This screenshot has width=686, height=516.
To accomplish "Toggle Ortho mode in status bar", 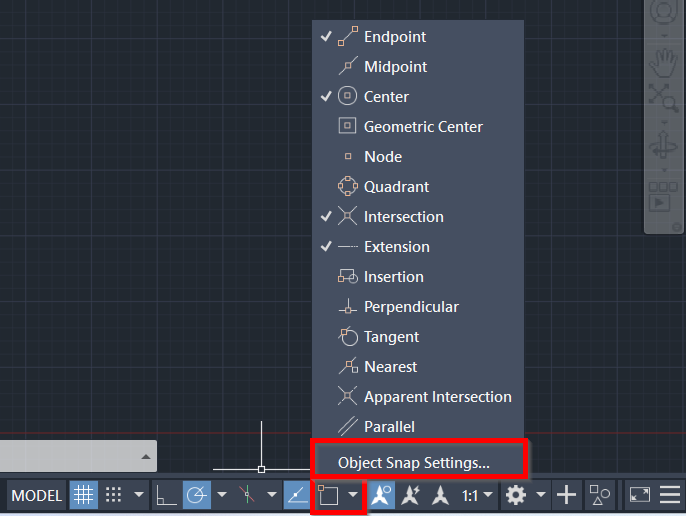I will point(166,495).
